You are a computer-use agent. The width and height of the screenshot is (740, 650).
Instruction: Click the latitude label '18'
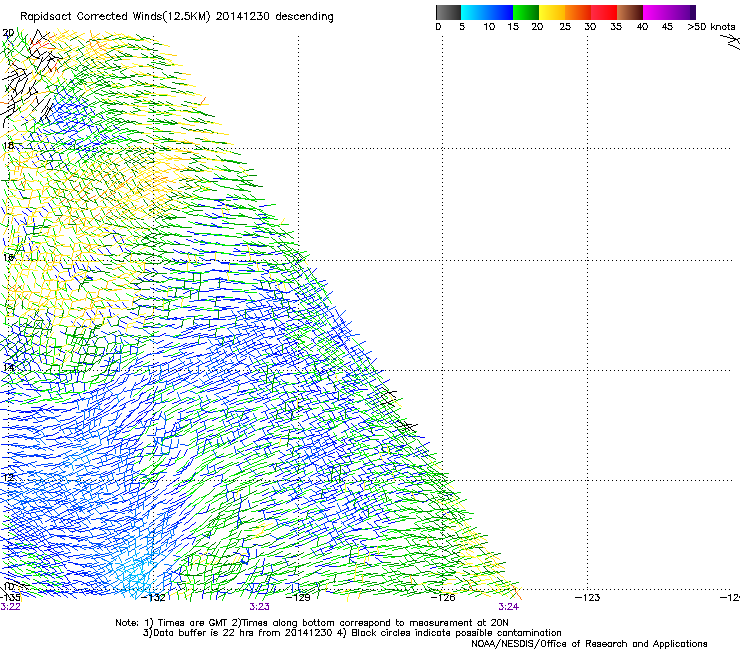[8, 145]
